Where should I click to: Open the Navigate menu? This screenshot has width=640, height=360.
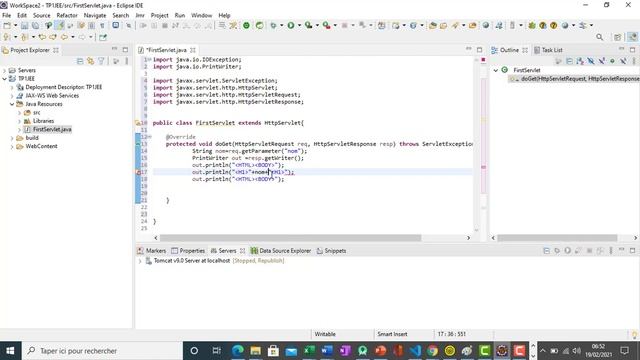(95, 15)
